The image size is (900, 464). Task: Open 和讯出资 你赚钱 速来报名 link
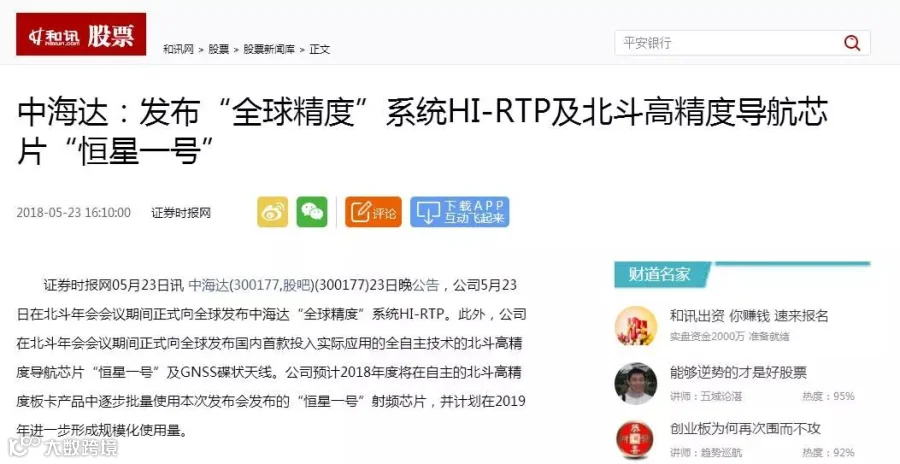(749, 315)
